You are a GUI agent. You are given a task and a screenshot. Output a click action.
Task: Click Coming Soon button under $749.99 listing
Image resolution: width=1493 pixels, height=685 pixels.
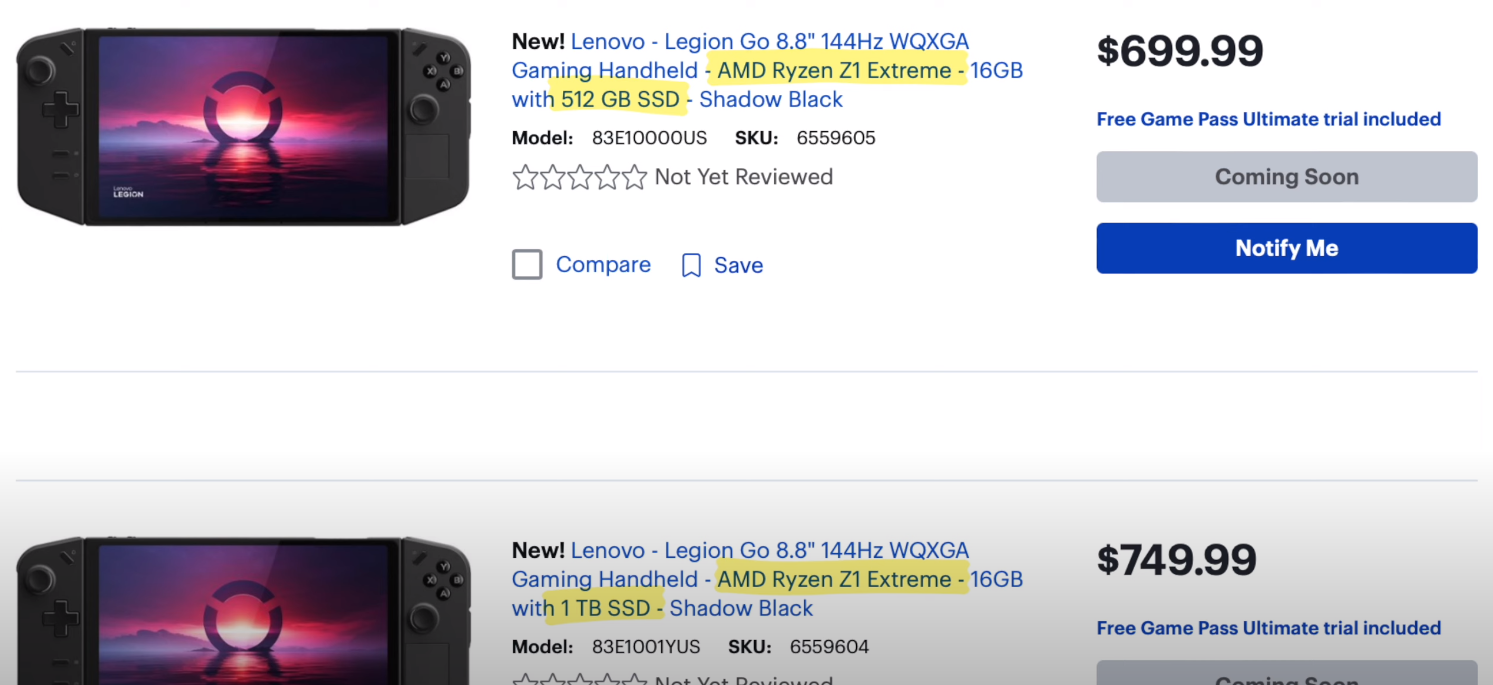pos(1286,674)
